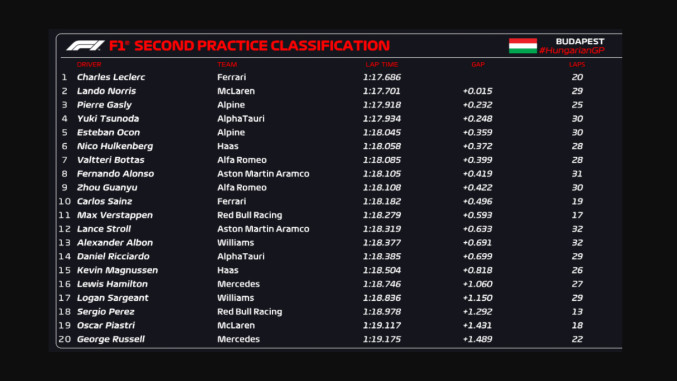This screenshot has height=381, width=677.
Task: Select George Russell in last position
Action: tap(111, 339)
